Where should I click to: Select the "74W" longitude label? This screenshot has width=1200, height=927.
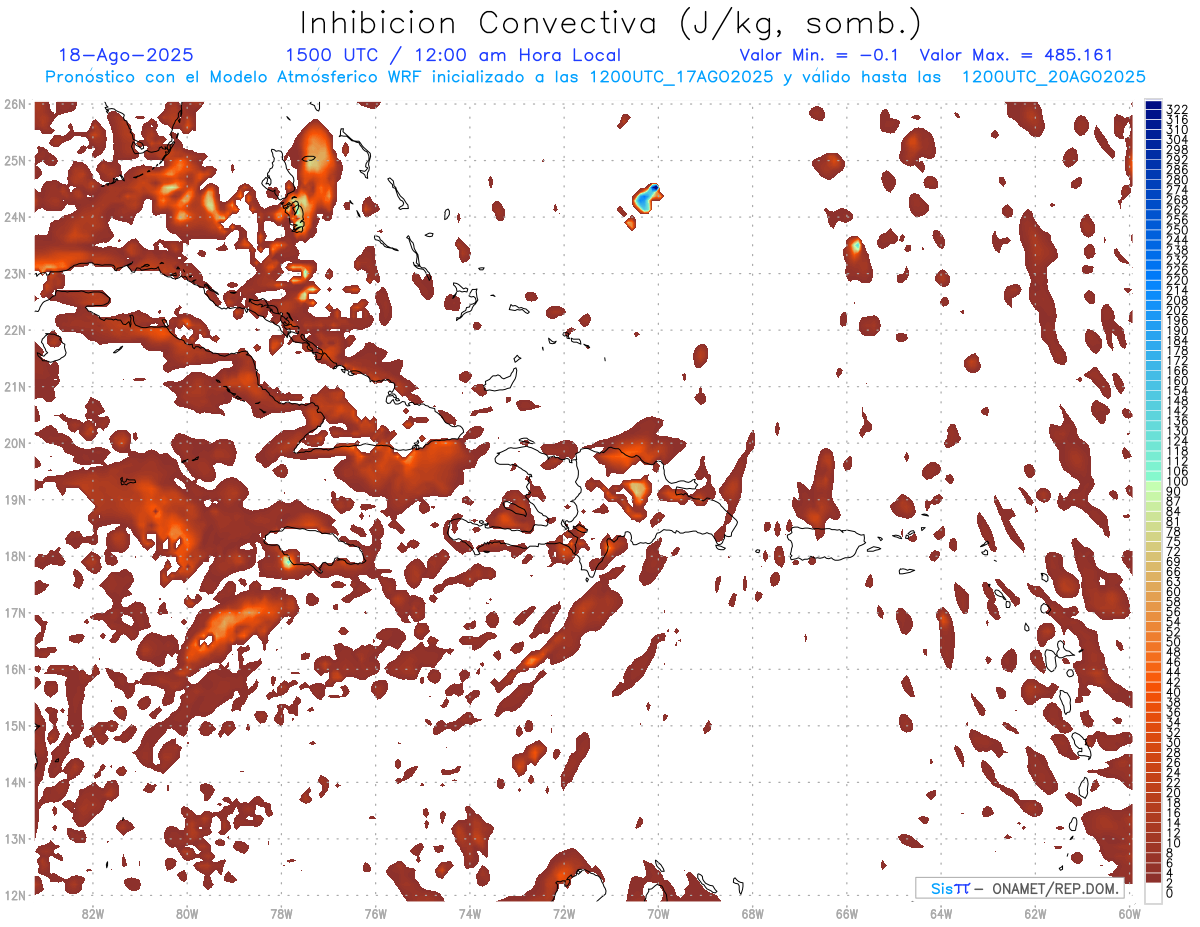[470, 914]
